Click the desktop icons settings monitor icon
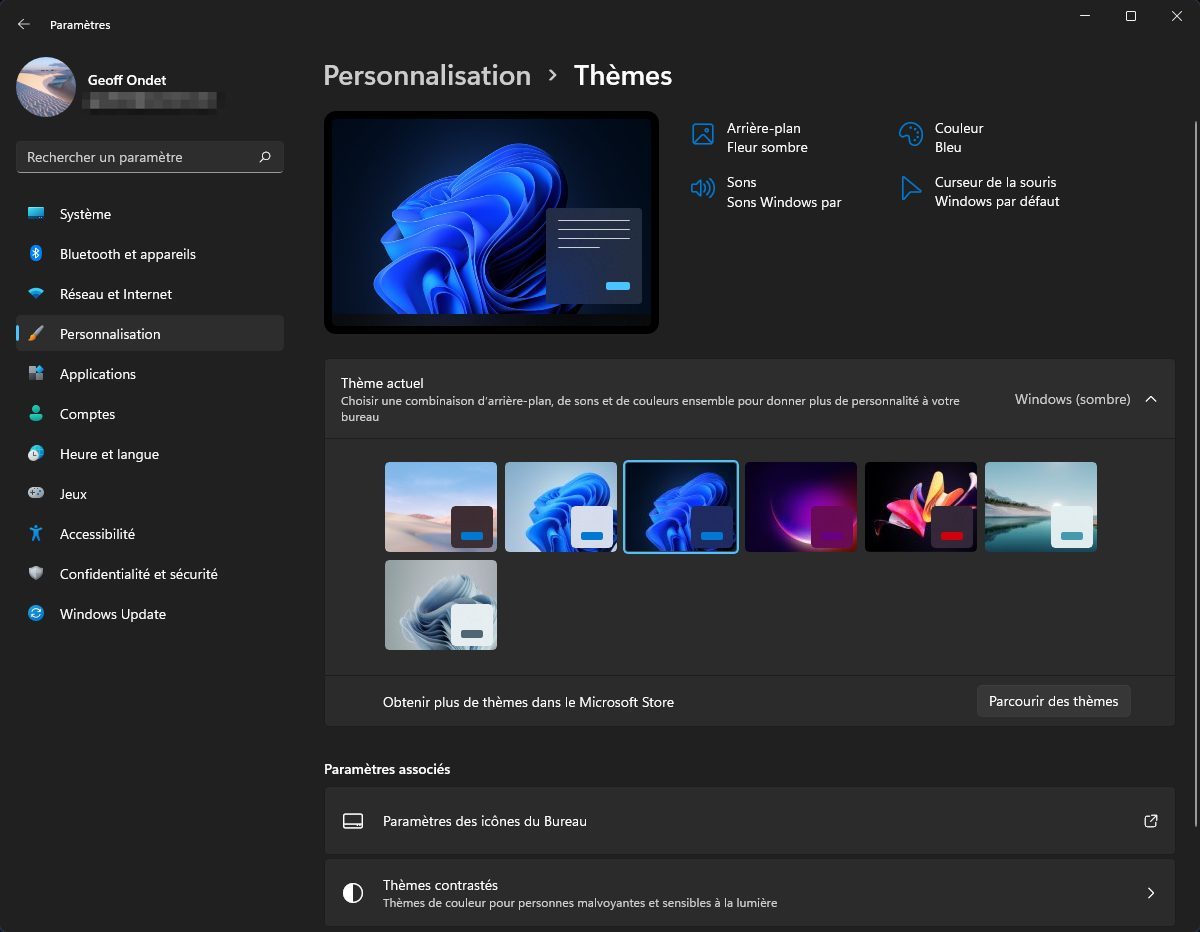The width and height of the screenshot is (1200, 932). coord(352,821)
